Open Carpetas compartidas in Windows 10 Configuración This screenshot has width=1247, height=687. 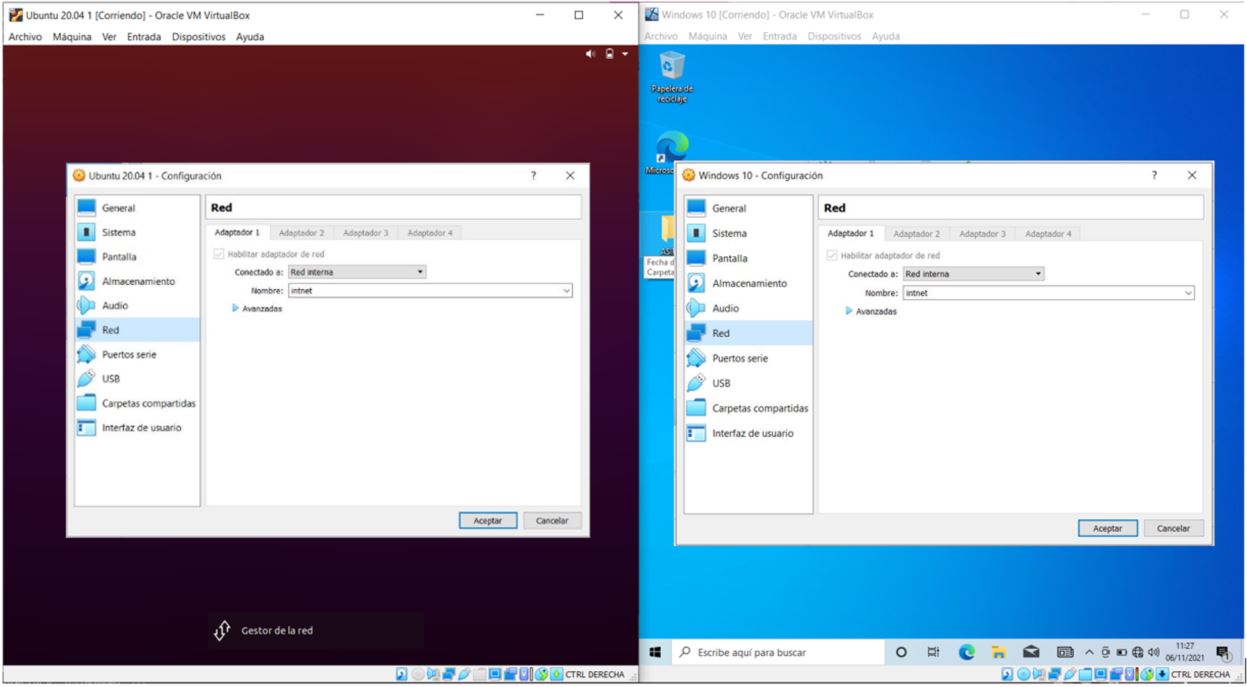tap(748, 408)
